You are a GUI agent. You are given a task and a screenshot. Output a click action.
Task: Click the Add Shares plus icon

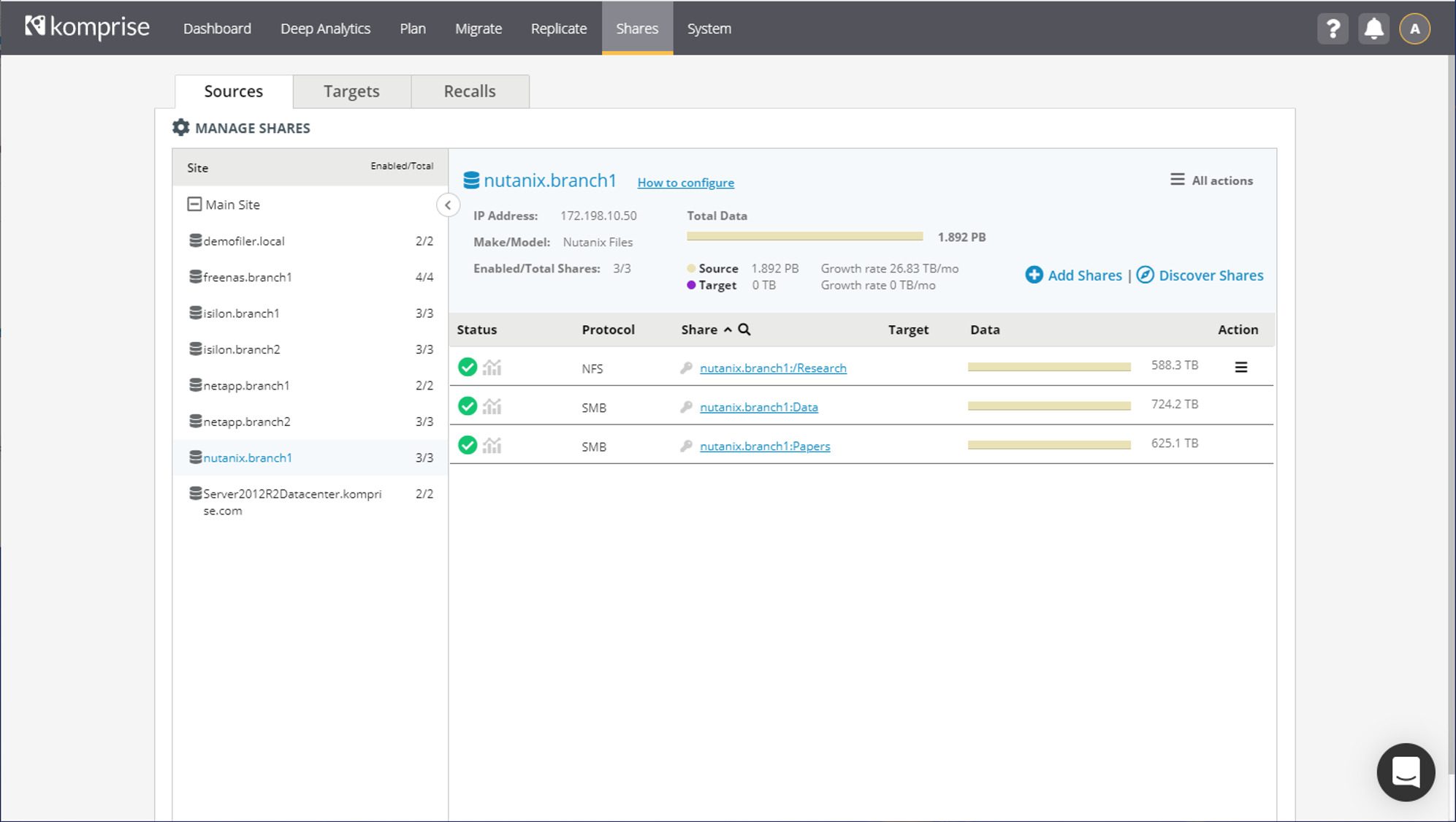tap(1033, 275)
